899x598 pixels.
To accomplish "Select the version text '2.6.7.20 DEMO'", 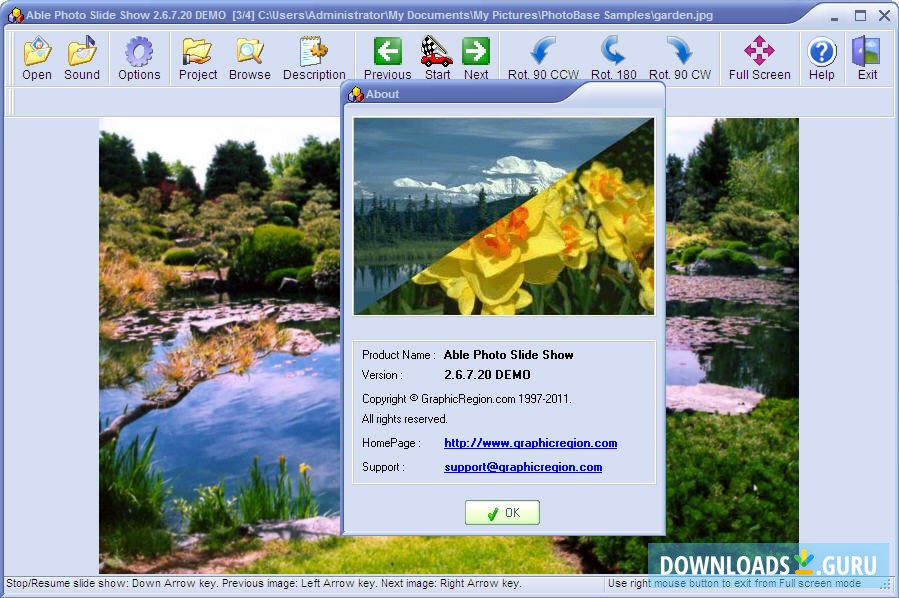I will 487,374.
